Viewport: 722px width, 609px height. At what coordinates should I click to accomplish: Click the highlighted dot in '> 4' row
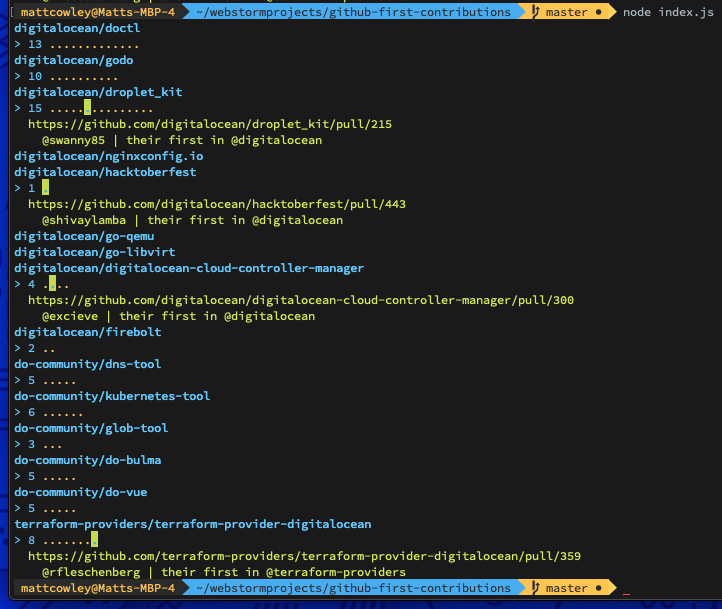point(52,283)
